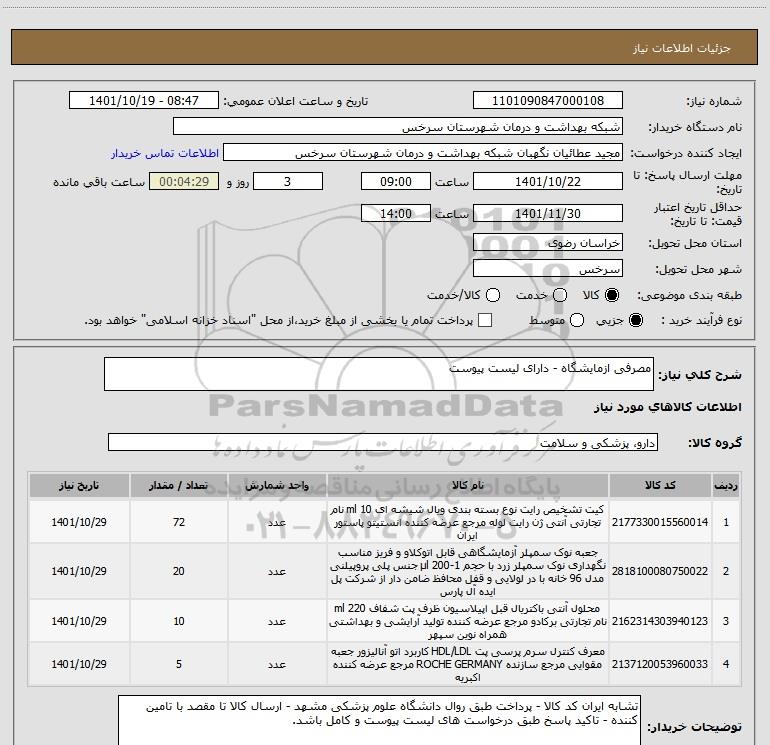Click date 1401/10/29 in row 4
The height and width of the screenshot is (745, 770).
point(79,664)
